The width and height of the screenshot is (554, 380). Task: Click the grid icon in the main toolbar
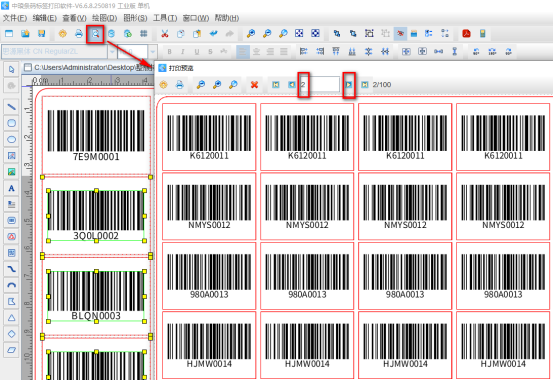tap(143, 34)
